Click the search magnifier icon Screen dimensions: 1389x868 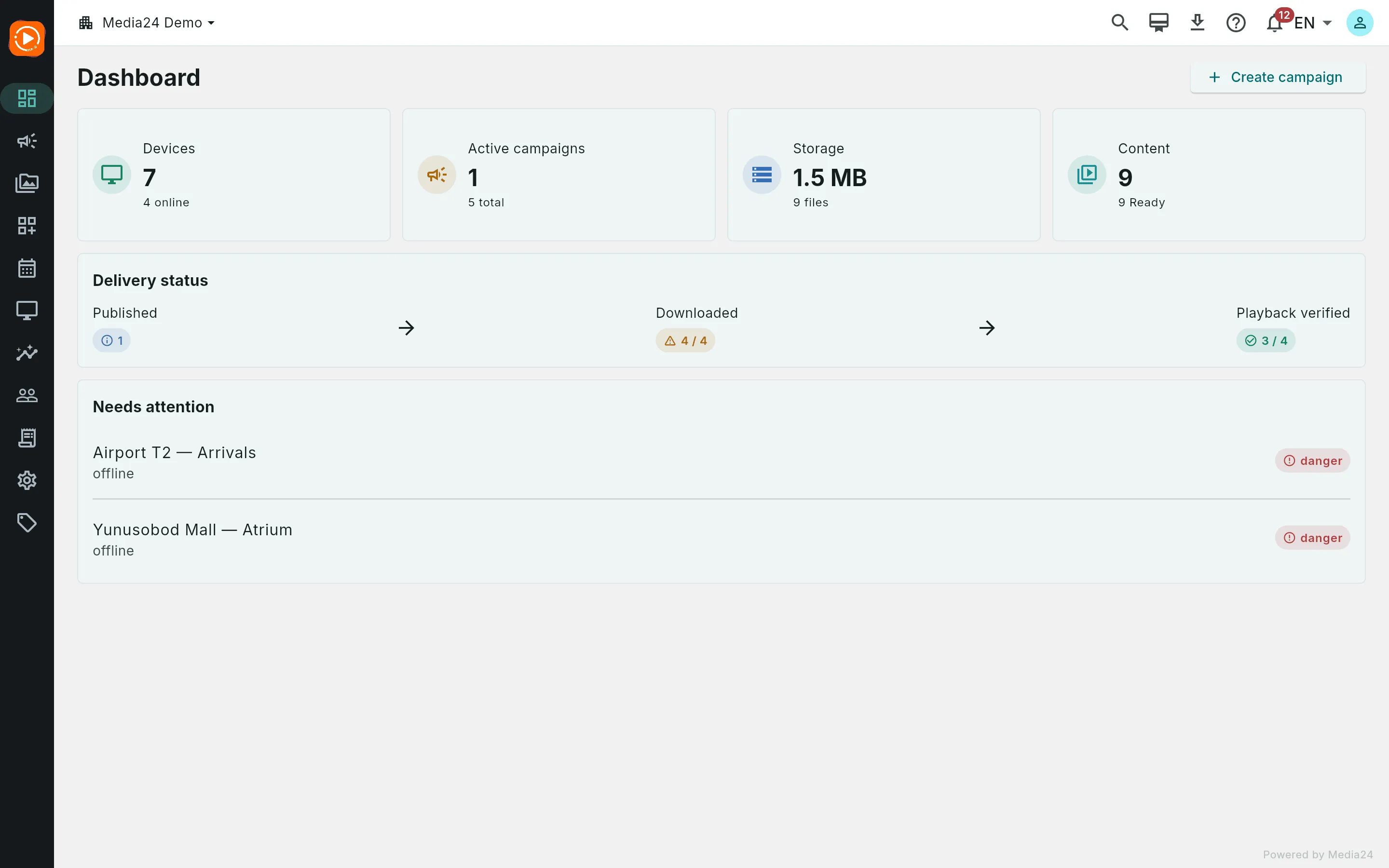1120,23
